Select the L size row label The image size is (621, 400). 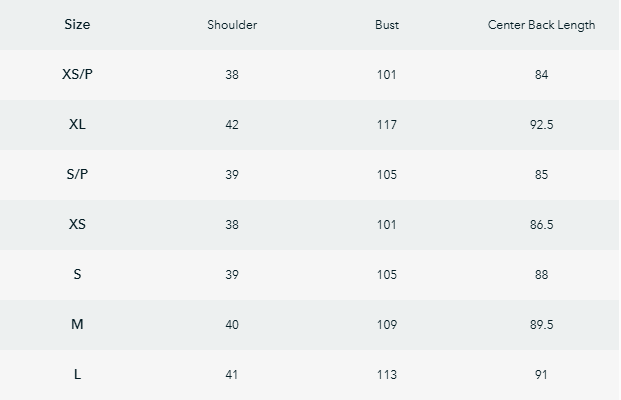[x=77, y=374]
